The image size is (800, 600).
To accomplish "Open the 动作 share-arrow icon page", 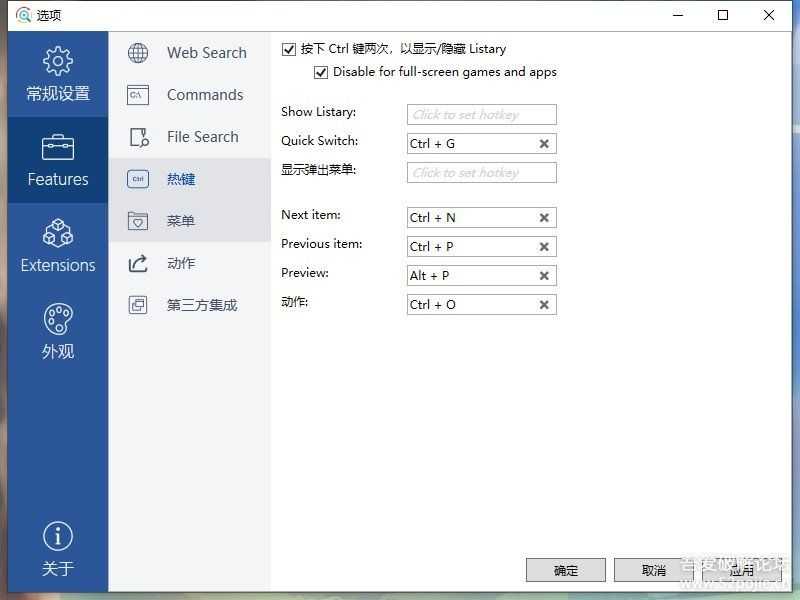I will click(x=138, y=263).
